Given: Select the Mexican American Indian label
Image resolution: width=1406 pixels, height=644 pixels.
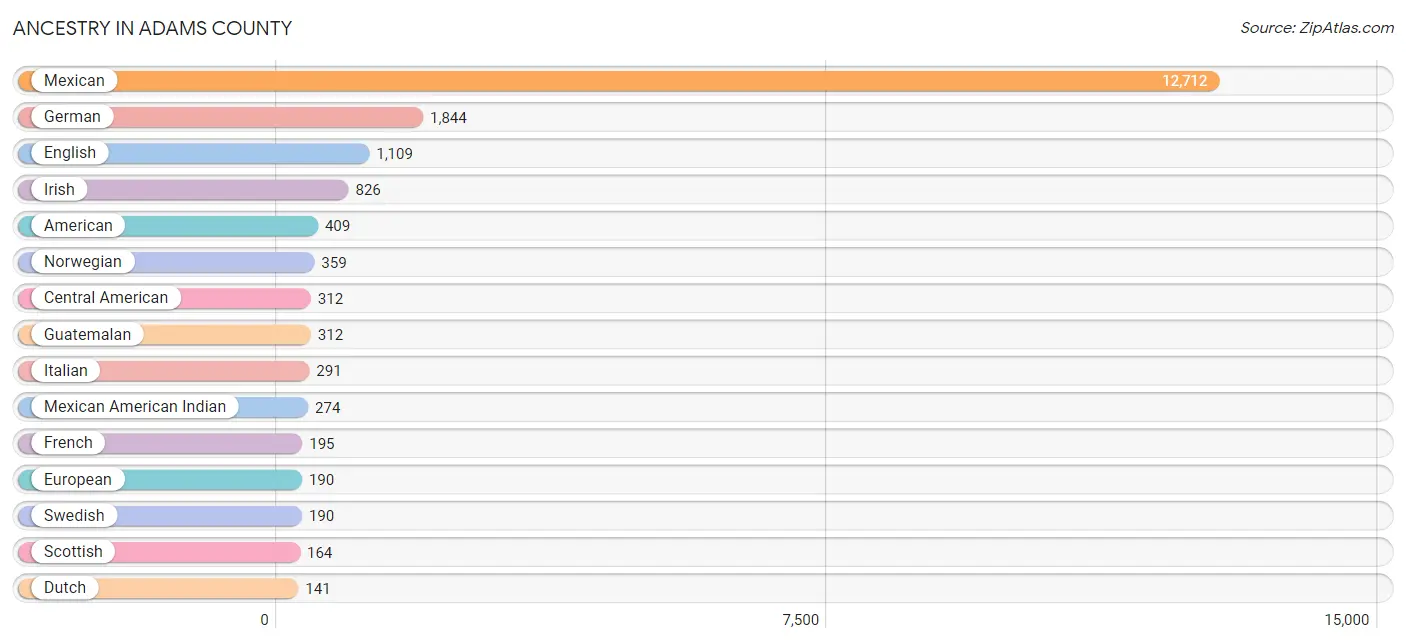Looking at the screenshot, I should point(135,407).
